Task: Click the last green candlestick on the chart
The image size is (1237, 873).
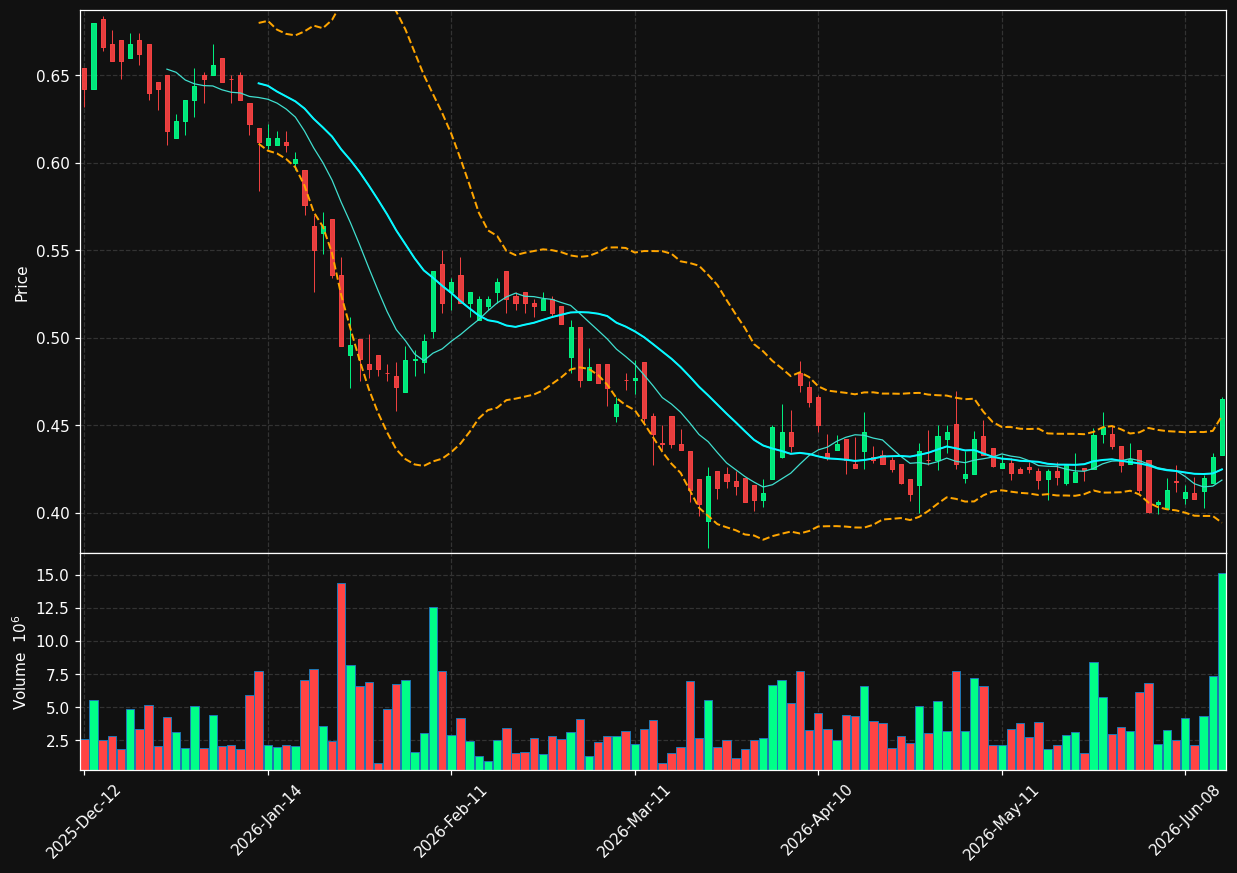Action: coord(1222,427)
